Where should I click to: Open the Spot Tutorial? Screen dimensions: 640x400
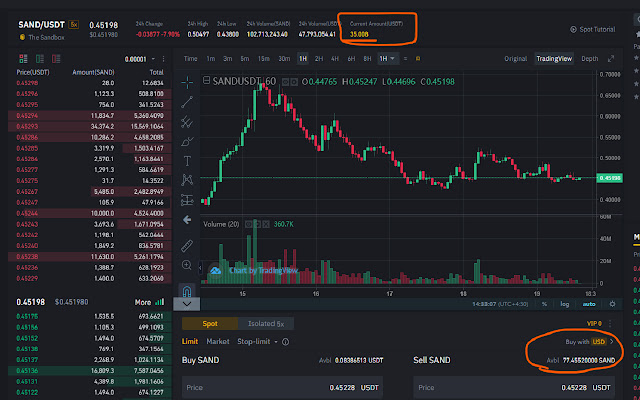(x=592, y=29)
